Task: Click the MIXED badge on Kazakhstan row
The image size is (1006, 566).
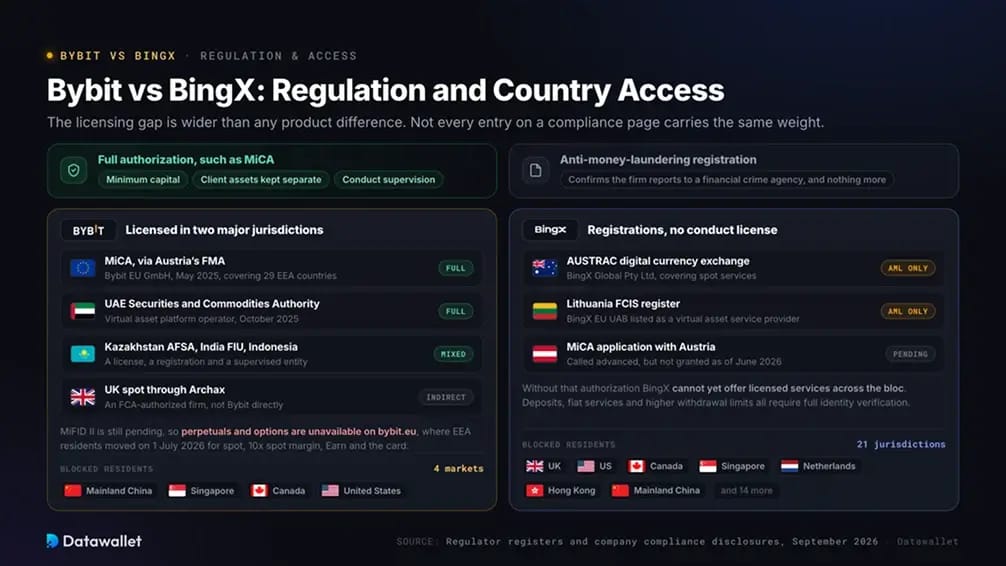Action: coord(453,354)
